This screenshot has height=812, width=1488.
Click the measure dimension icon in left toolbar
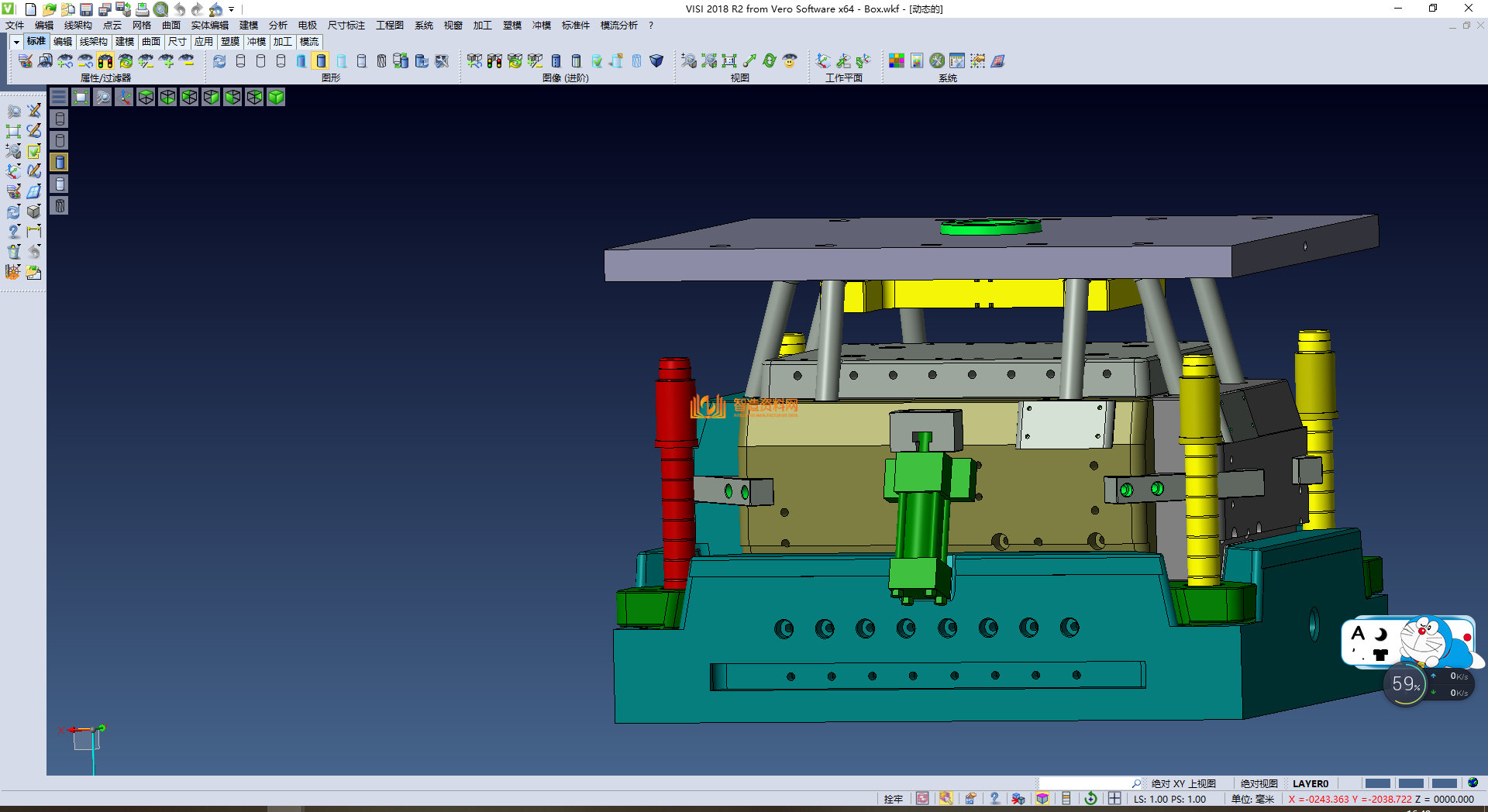[x=34, y=232]
